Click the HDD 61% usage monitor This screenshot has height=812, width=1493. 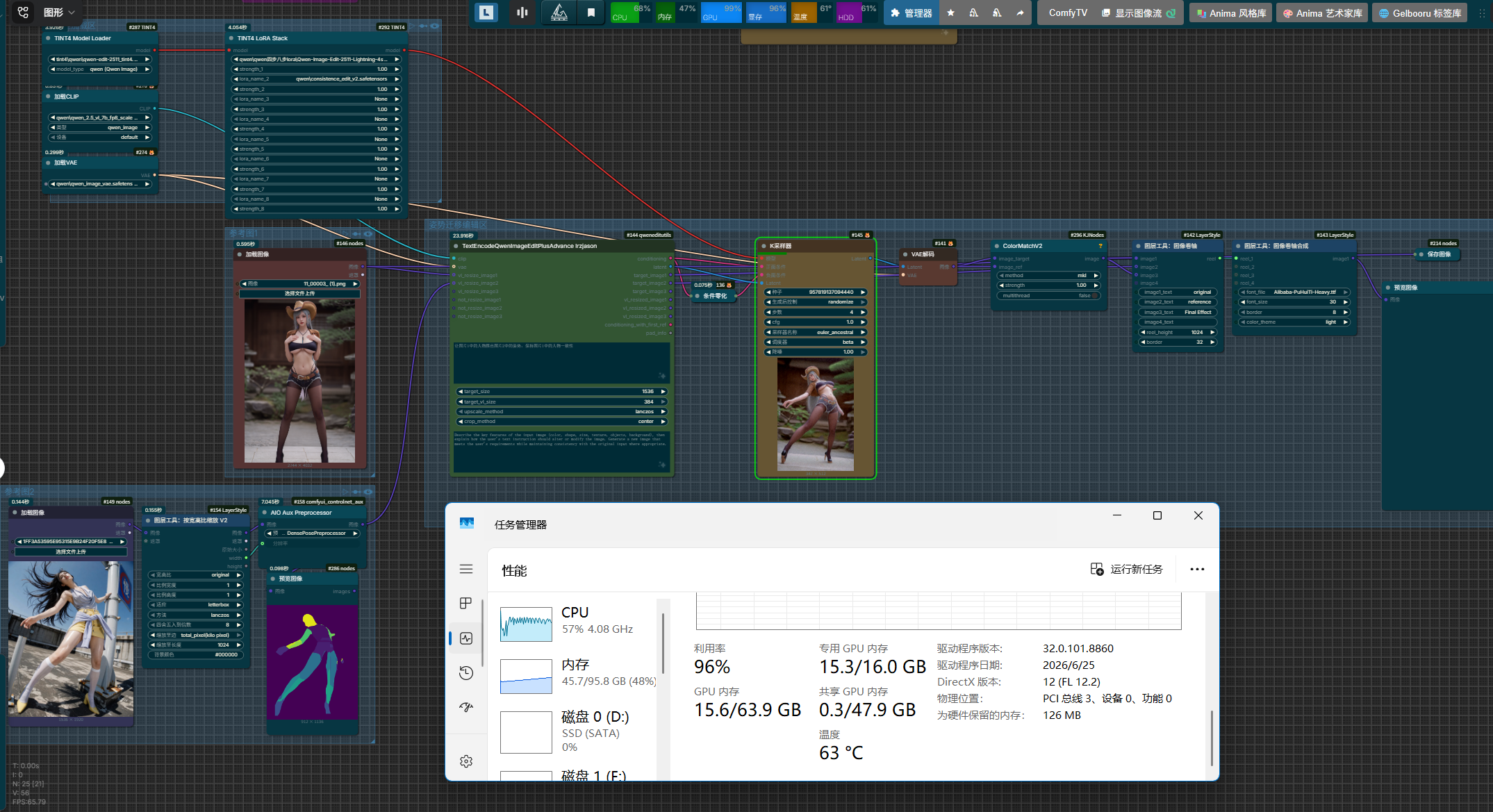pos(857,13)
